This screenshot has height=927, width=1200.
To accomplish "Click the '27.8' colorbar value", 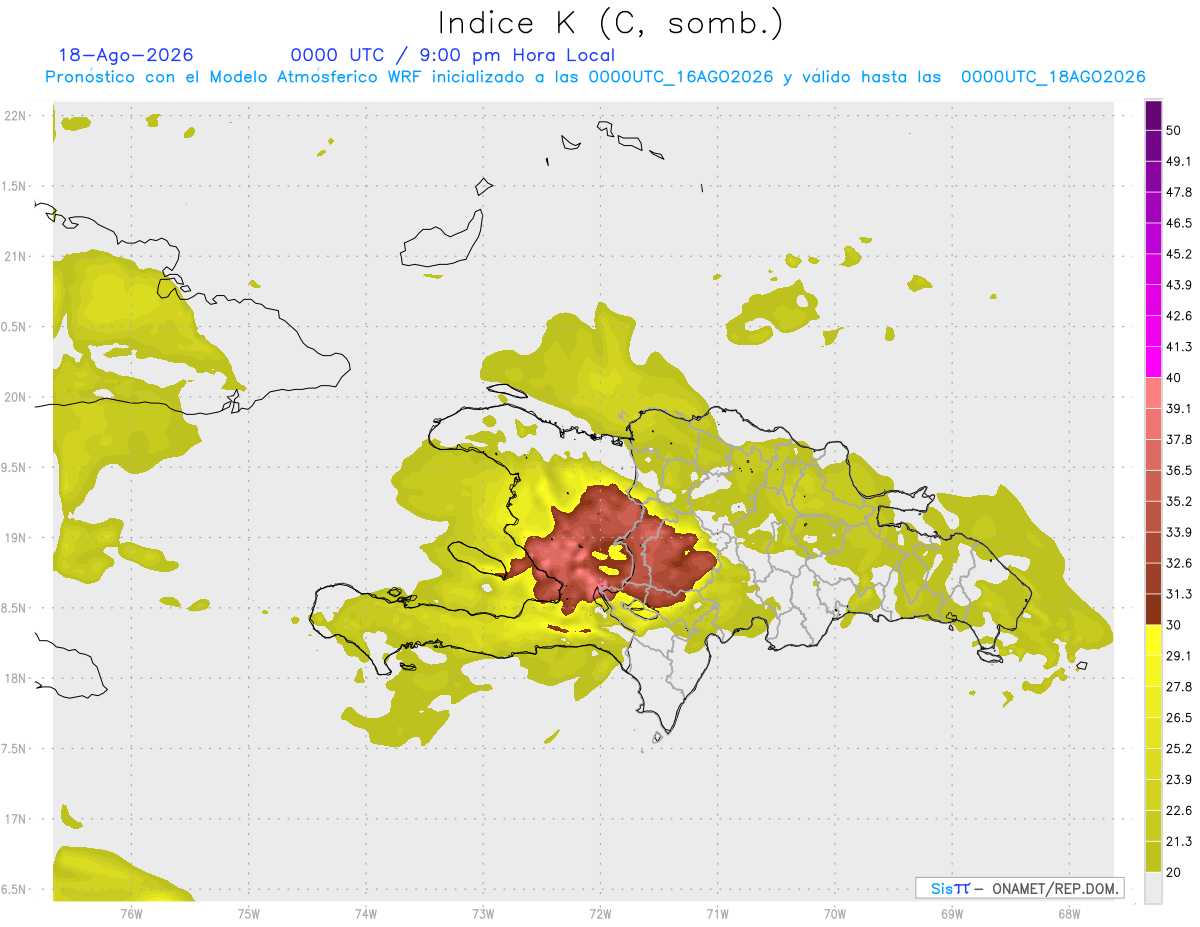I will tap(1179, 687).
